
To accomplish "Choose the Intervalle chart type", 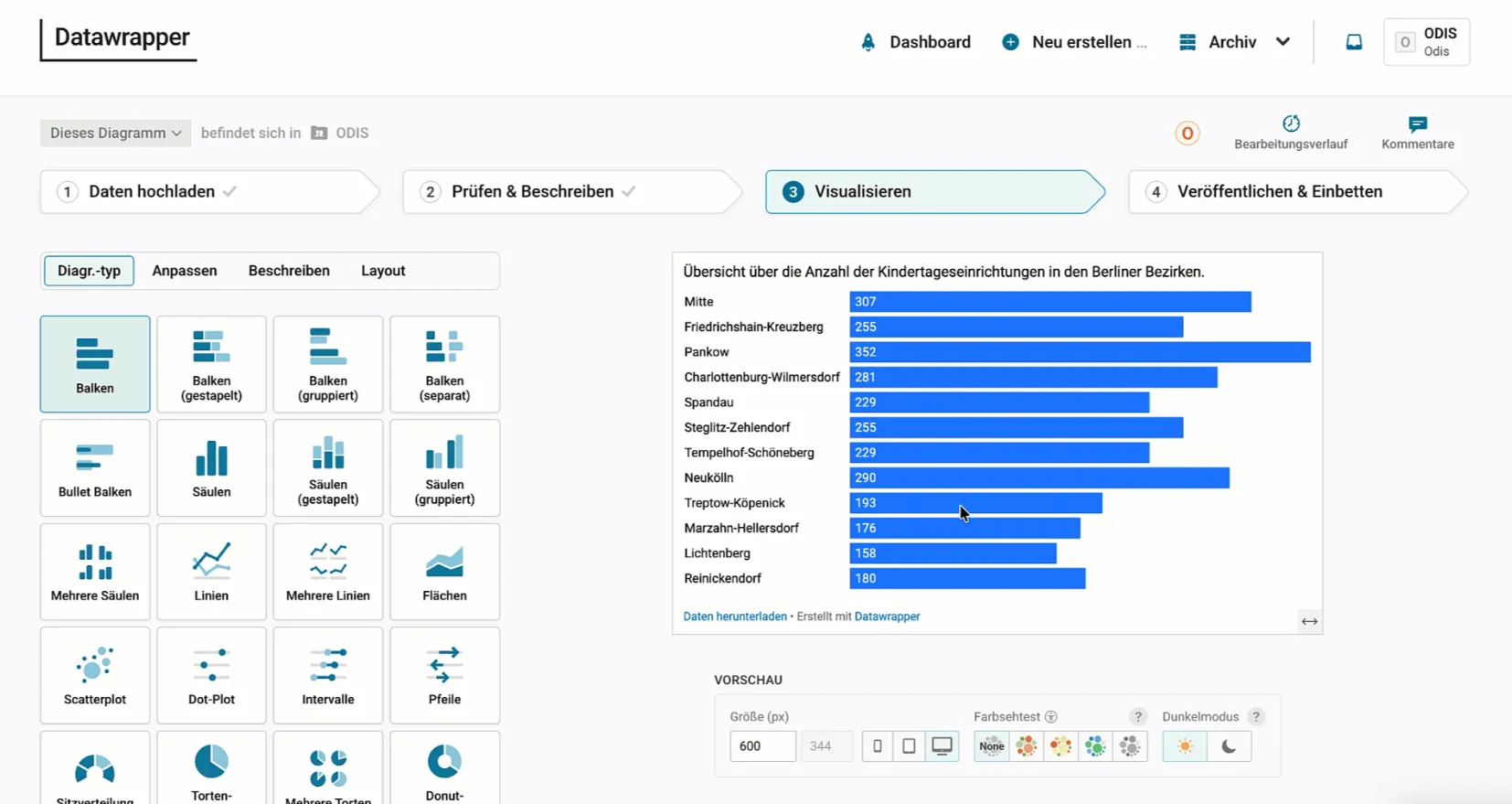I will 328,675.
